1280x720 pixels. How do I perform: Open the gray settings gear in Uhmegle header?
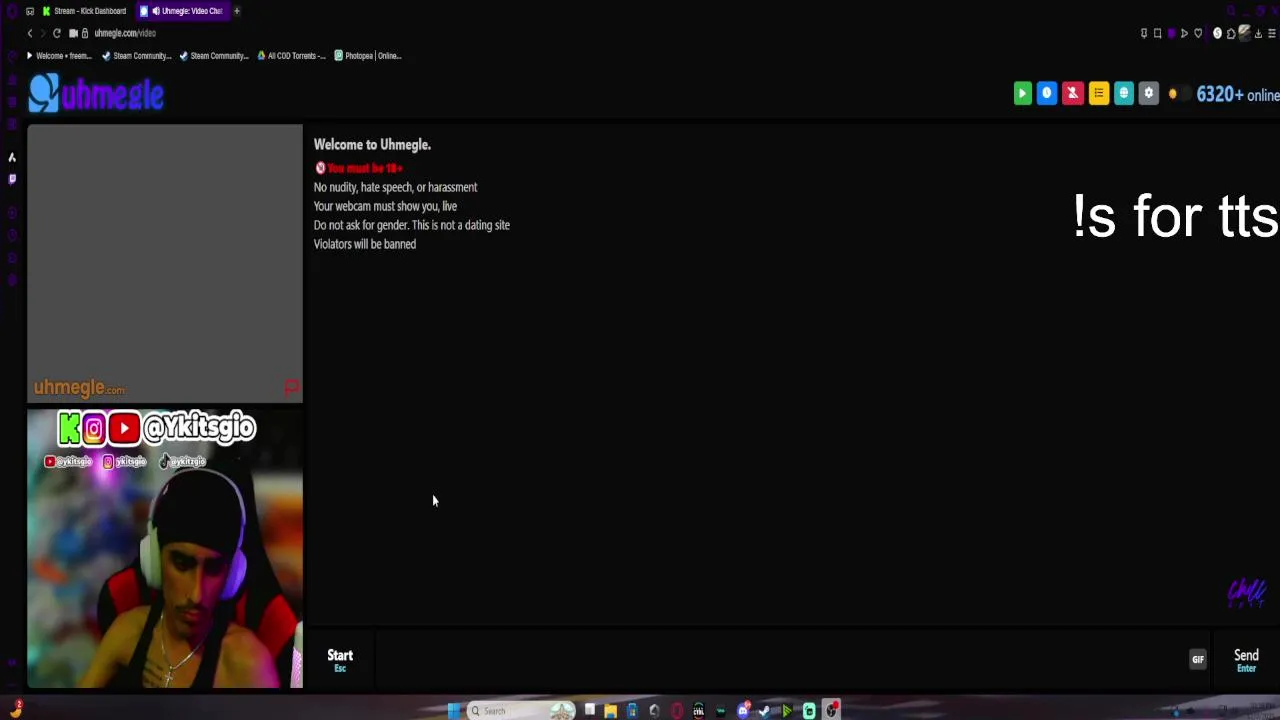[1148, 93]
